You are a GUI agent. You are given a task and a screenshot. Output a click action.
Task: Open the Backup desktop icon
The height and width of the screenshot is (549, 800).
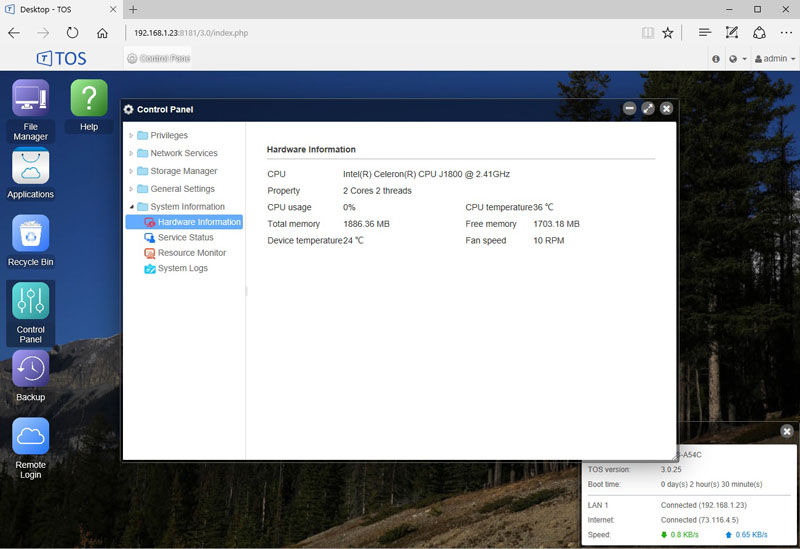pyautogui.click(x=30, y=369)
